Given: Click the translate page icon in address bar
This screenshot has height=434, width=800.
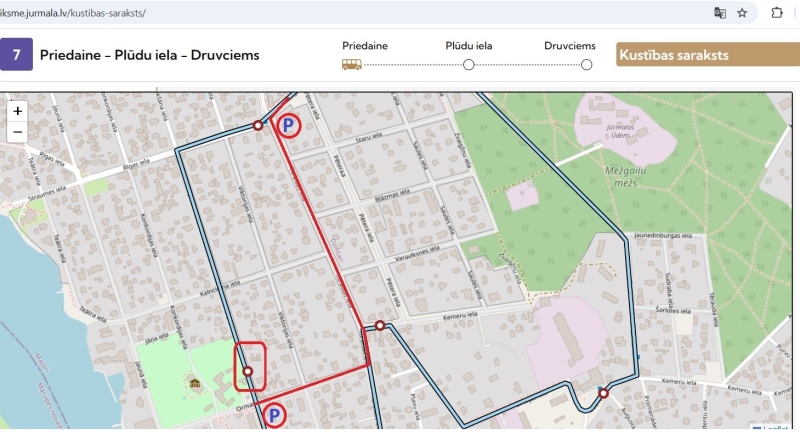Looking at the screenshot, I should [720, 13].
